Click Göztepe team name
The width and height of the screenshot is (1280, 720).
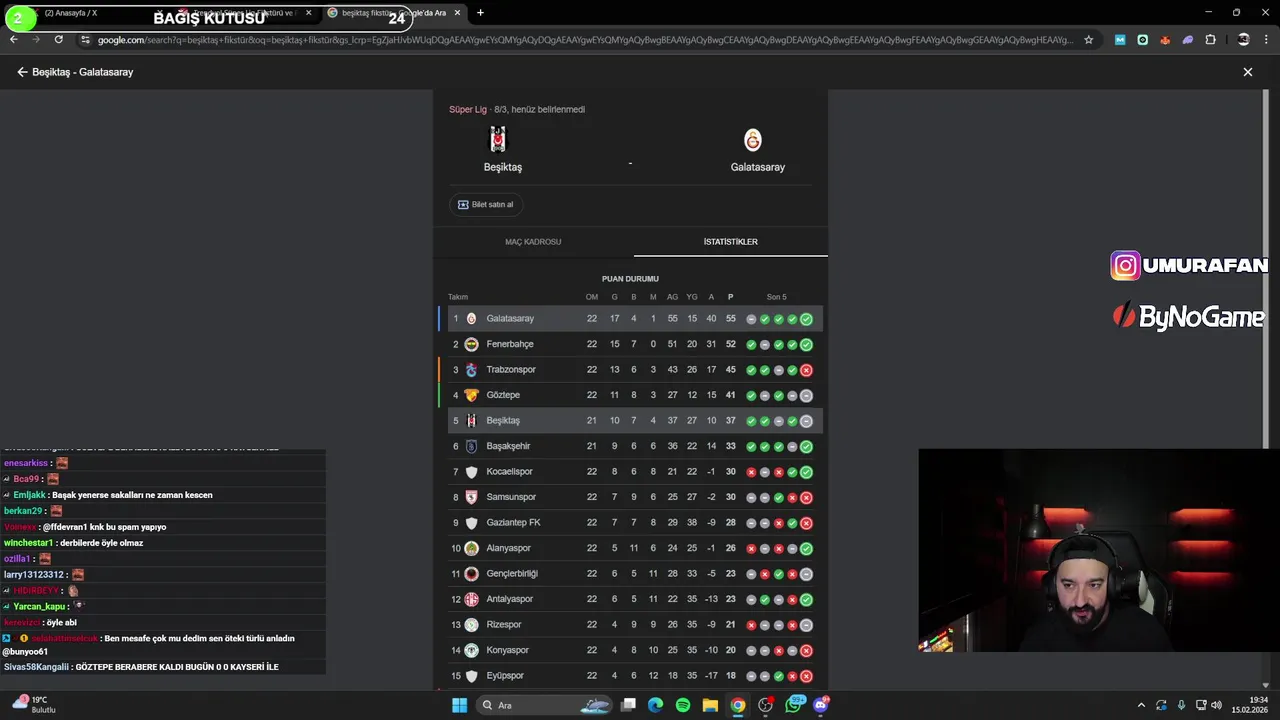click(x=503, y=395)
